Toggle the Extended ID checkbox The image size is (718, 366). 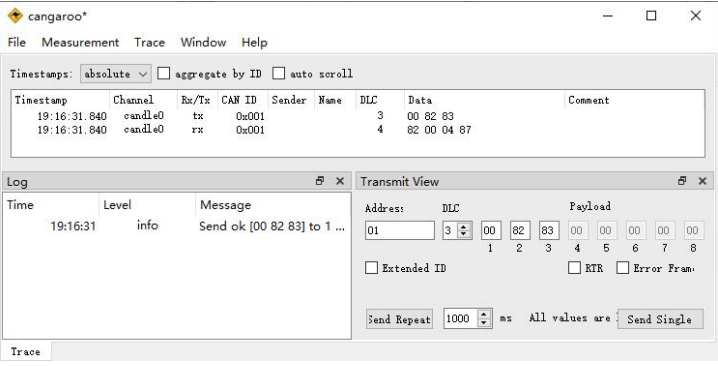pos(371,268)
